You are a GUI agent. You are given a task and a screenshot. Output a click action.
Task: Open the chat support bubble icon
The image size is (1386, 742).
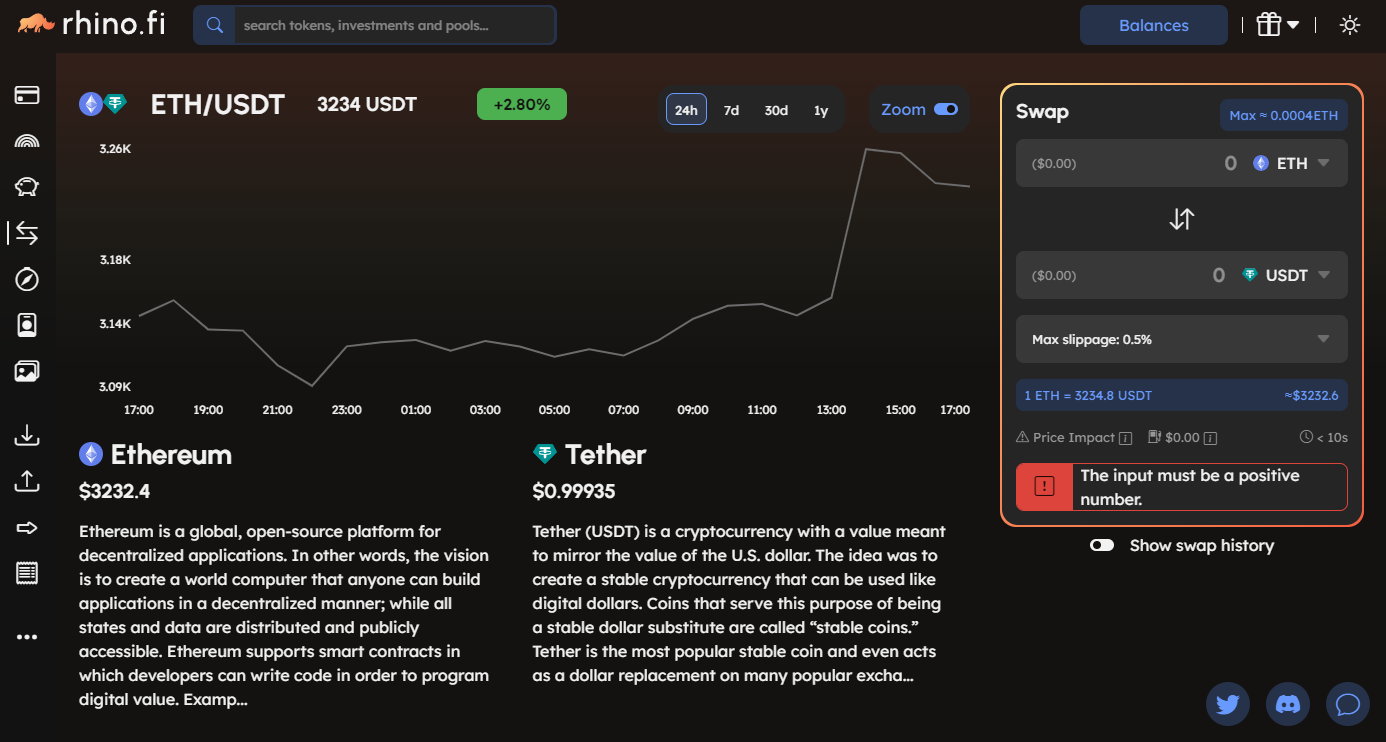coord(1347,704)
